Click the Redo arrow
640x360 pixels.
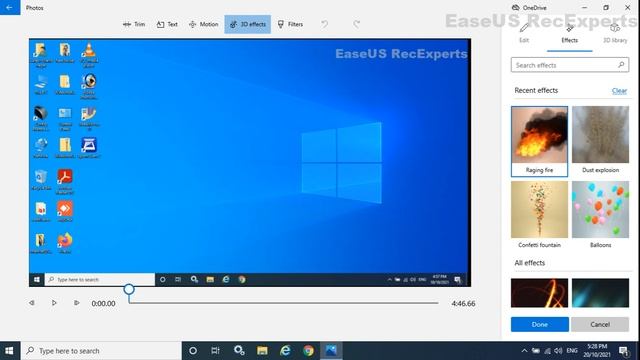click(357, 24)
